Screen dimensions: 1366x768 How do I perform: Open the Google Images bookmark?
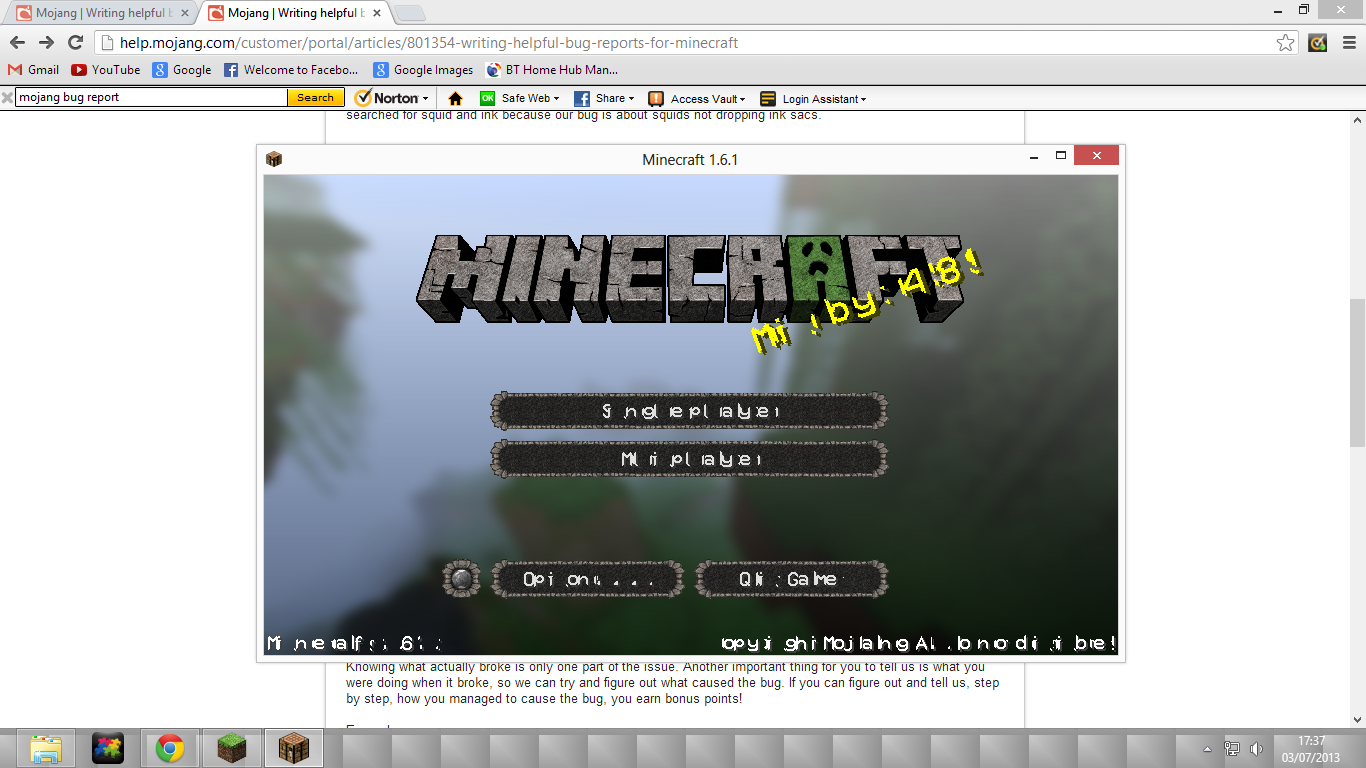[423, 70]
